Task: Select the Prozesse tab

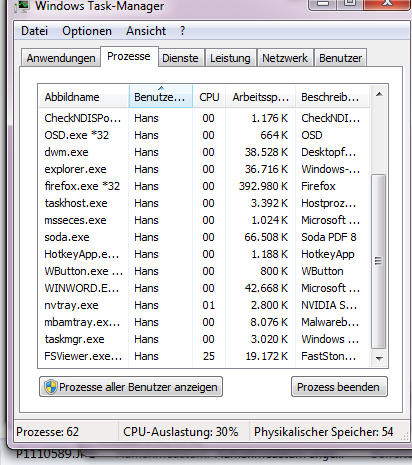Action: click(129, 56)
